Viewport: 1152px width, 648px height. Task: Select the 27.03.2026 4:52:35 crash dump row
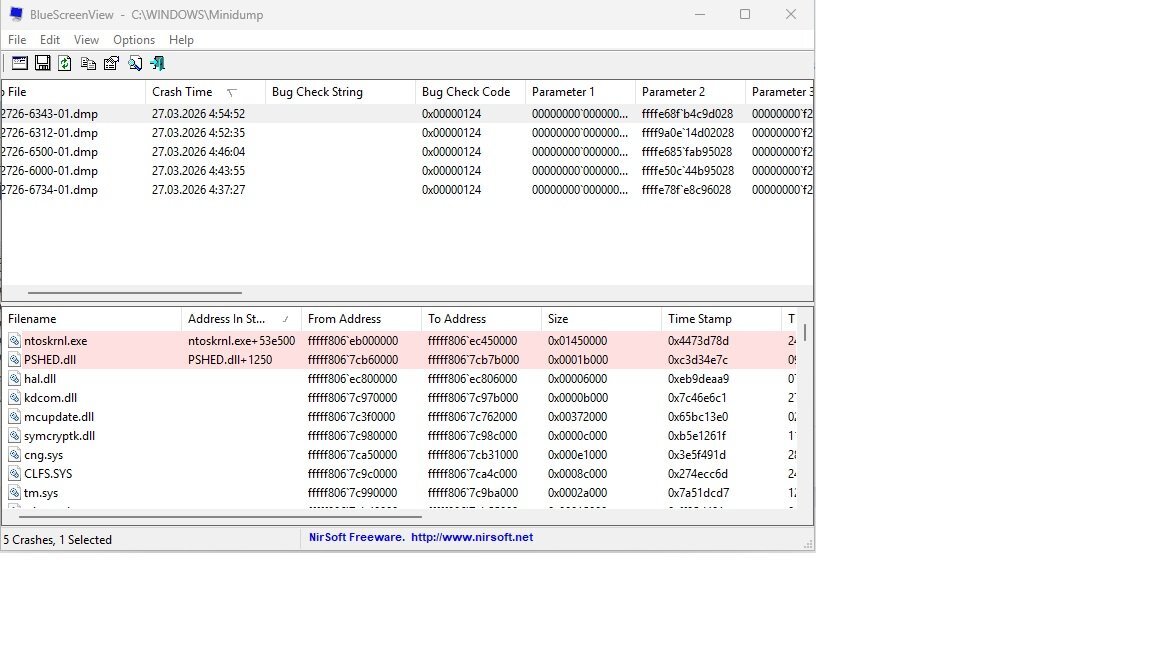point(198,133)
